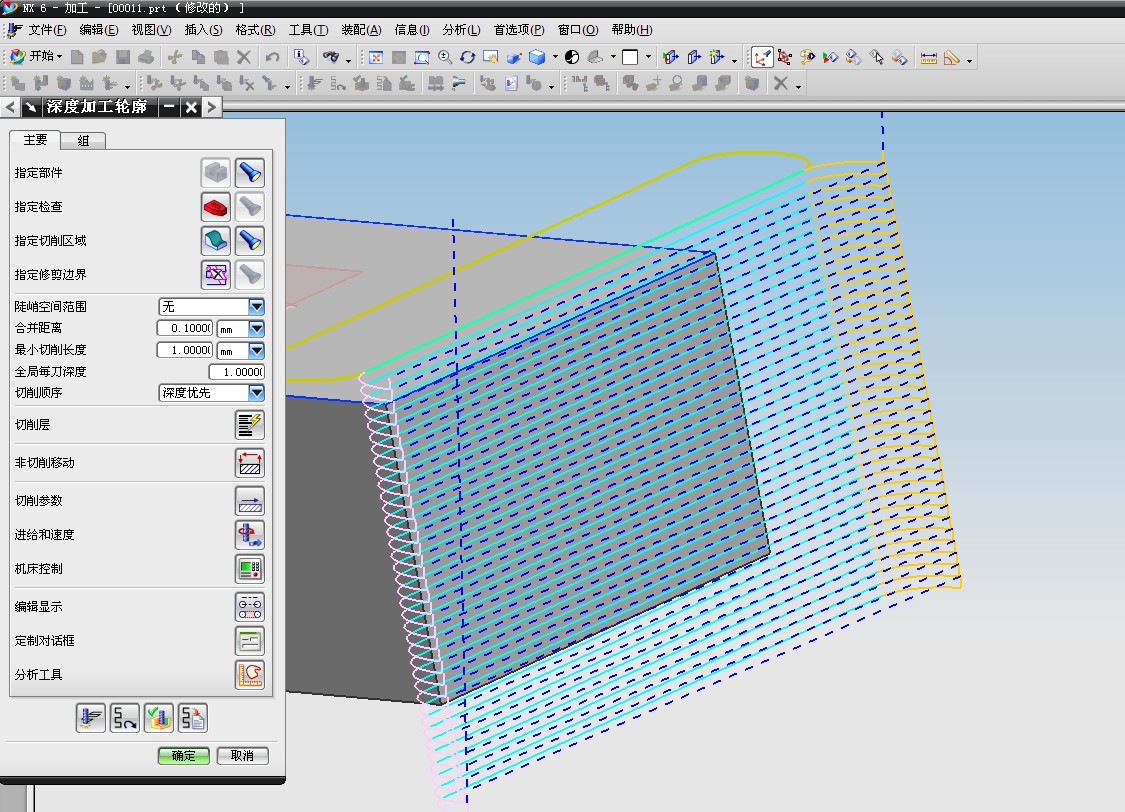Image resolution: width=1125 pixels, height=812 pixels.
Task: Click the OK (确定) button
Action: tap(184, 755)
